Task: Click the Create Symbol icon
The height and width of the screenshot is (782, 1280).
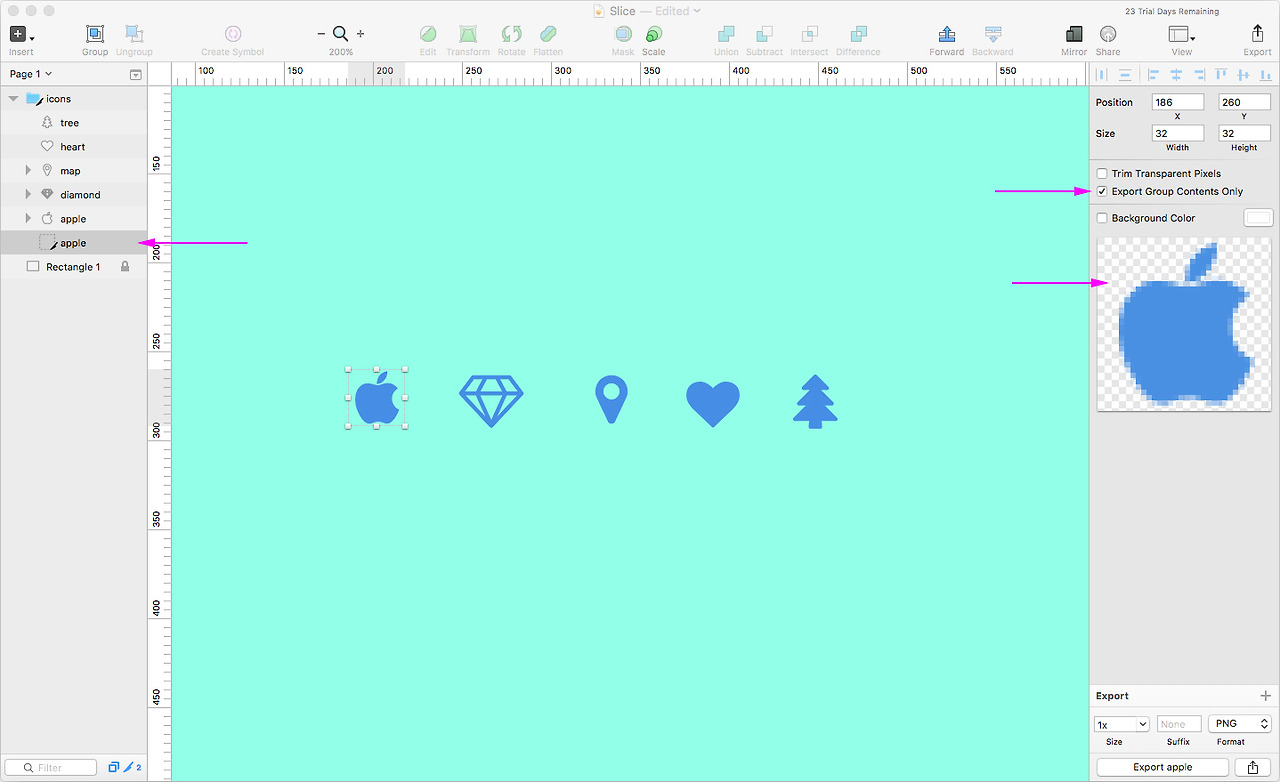Action: coord(233,34)
